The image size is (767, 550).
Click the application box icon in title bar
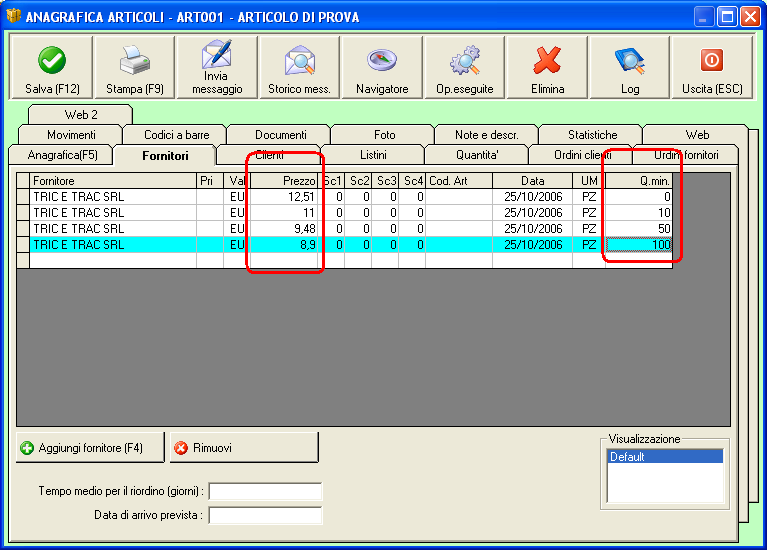(x=13, y=16)
